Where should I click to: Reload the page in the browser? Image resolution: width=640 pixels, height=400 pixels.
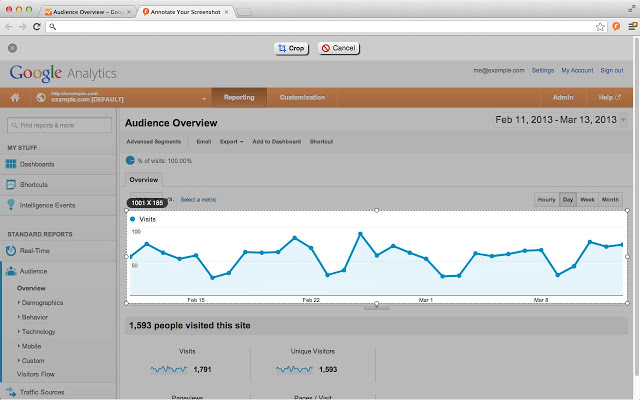coord(37,27)
